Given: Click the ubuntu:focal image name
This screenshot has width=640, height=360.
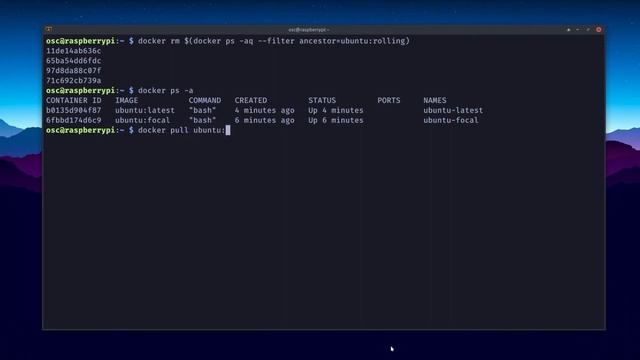Looking at the screenshot, I should [142, 120].
